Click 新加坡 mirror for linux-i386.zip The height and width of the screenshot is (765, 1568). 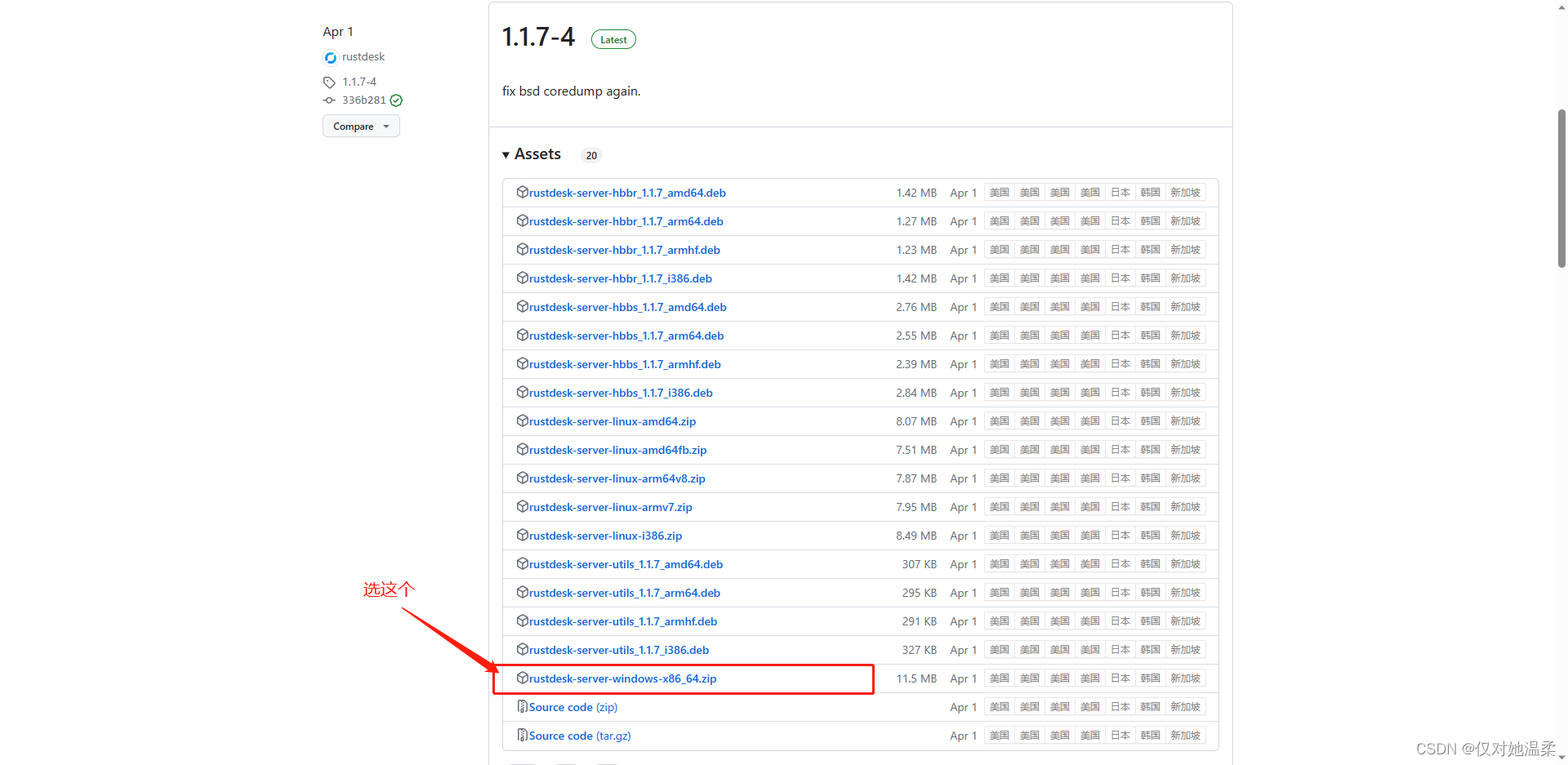click(1186, 536)
